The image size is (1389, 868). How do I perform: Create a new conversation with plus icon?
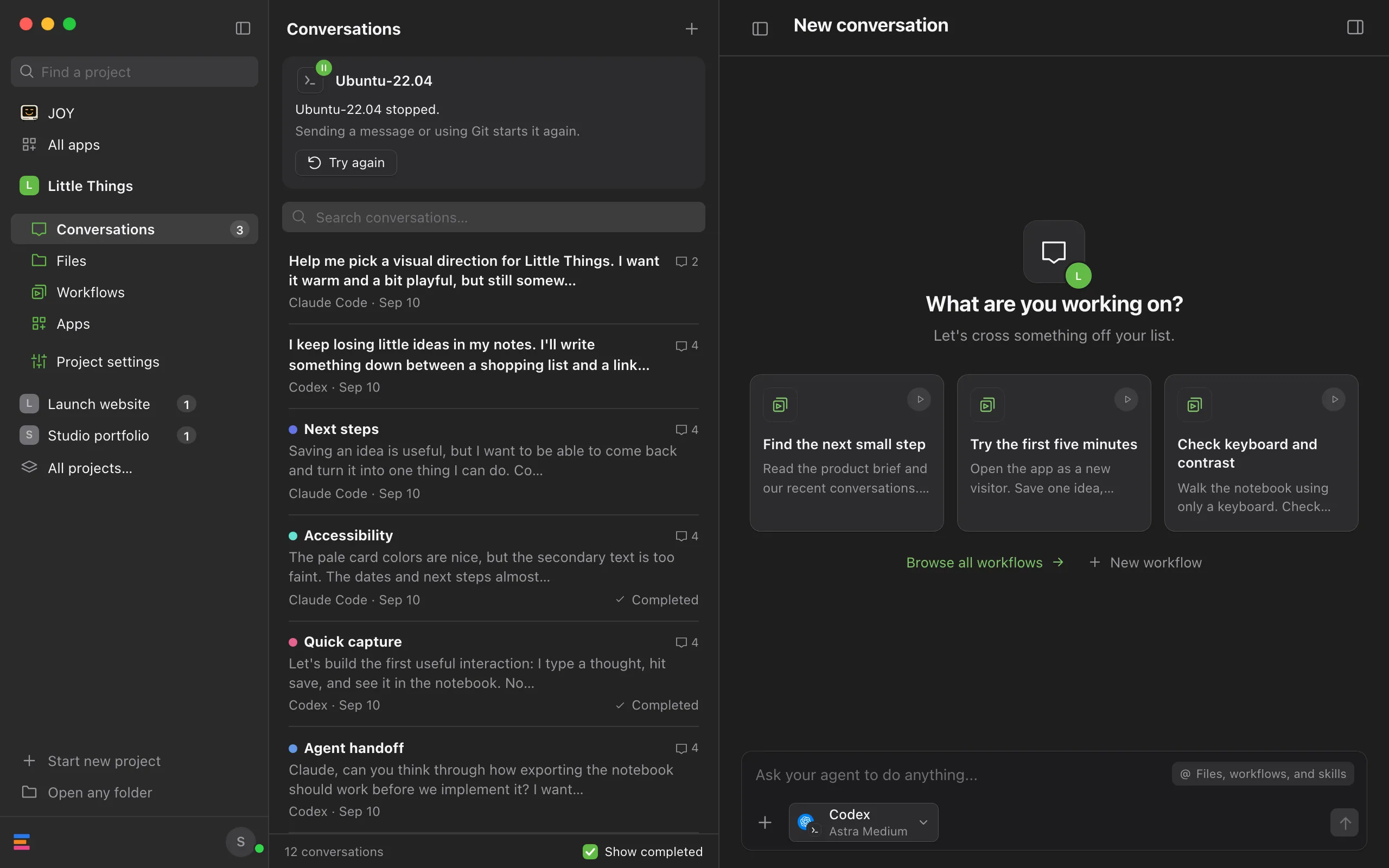tap(692, 29)
